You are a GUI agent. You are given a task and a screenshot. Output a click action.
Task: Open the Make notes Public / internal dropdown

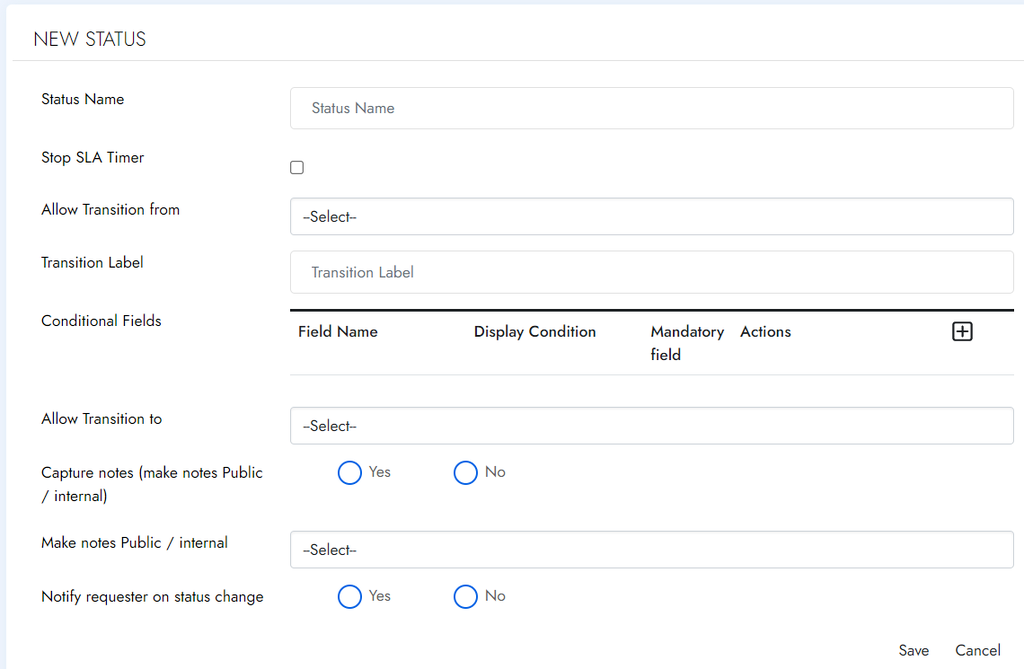click(x=651, y=550)
